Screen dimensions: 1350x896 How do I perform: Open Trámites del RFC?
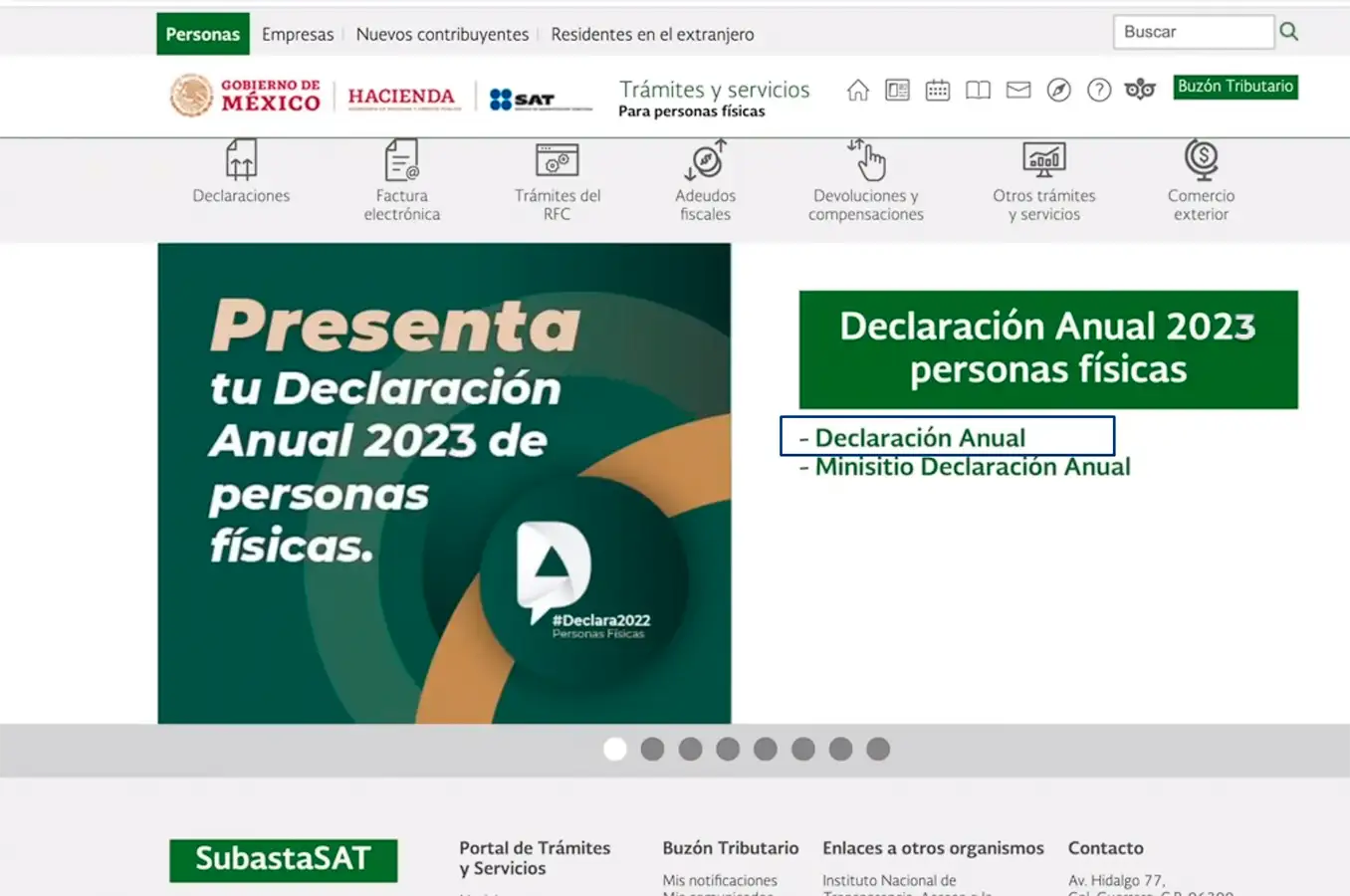[x=557, y=159]
